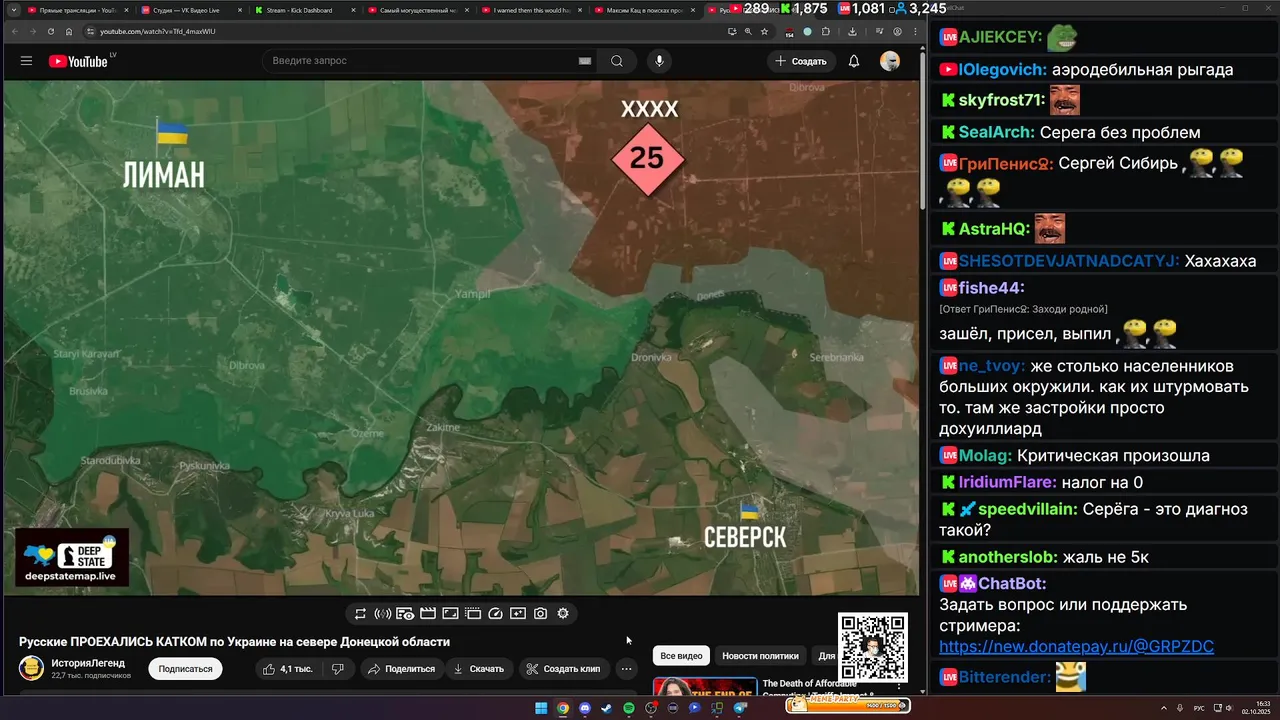Open Steam from the taskbar

pyautogui.click(x=607, y=708)
